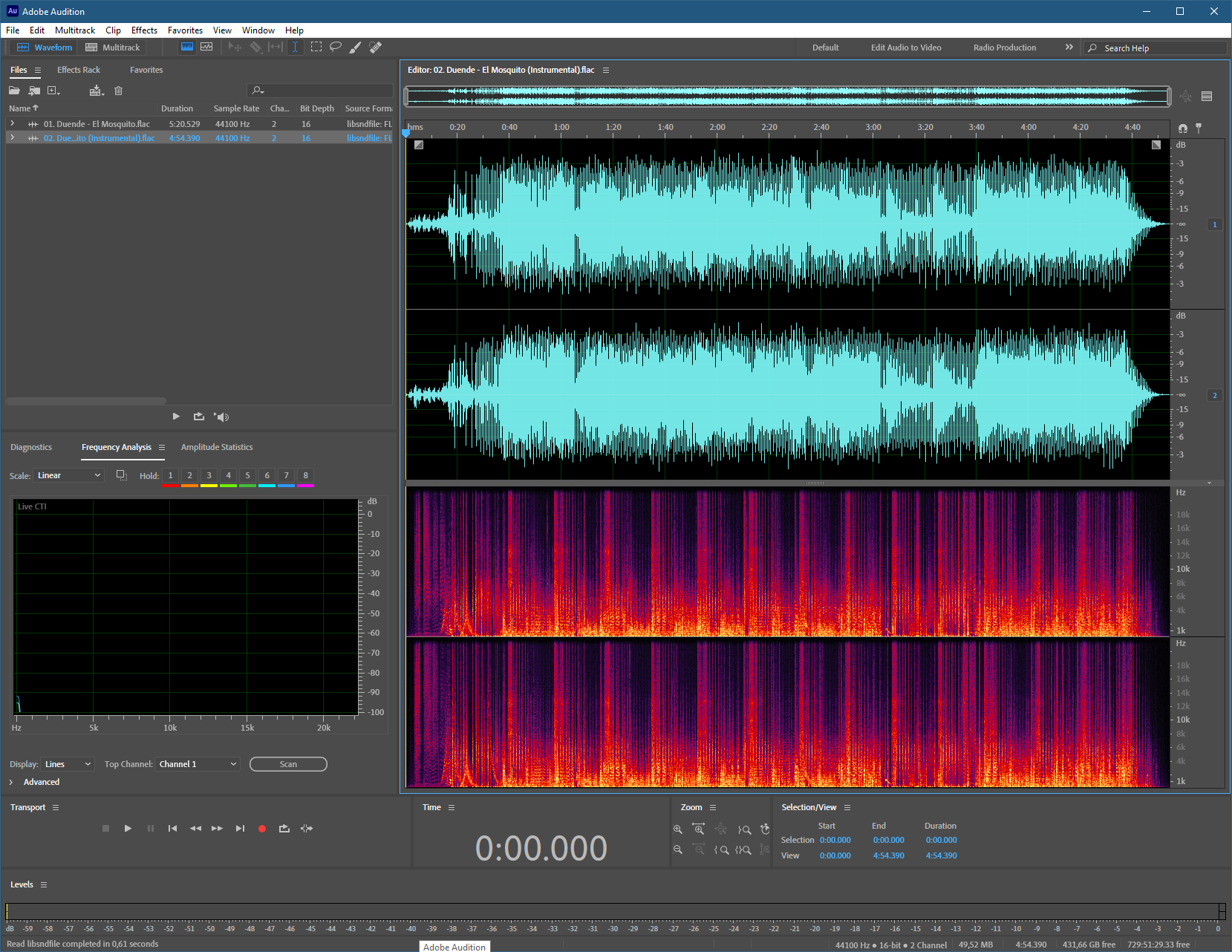Select the Time Selection tool
The height and width of the screenshot is (952, 1232).
pyautogui.click(x=295, y=47)
